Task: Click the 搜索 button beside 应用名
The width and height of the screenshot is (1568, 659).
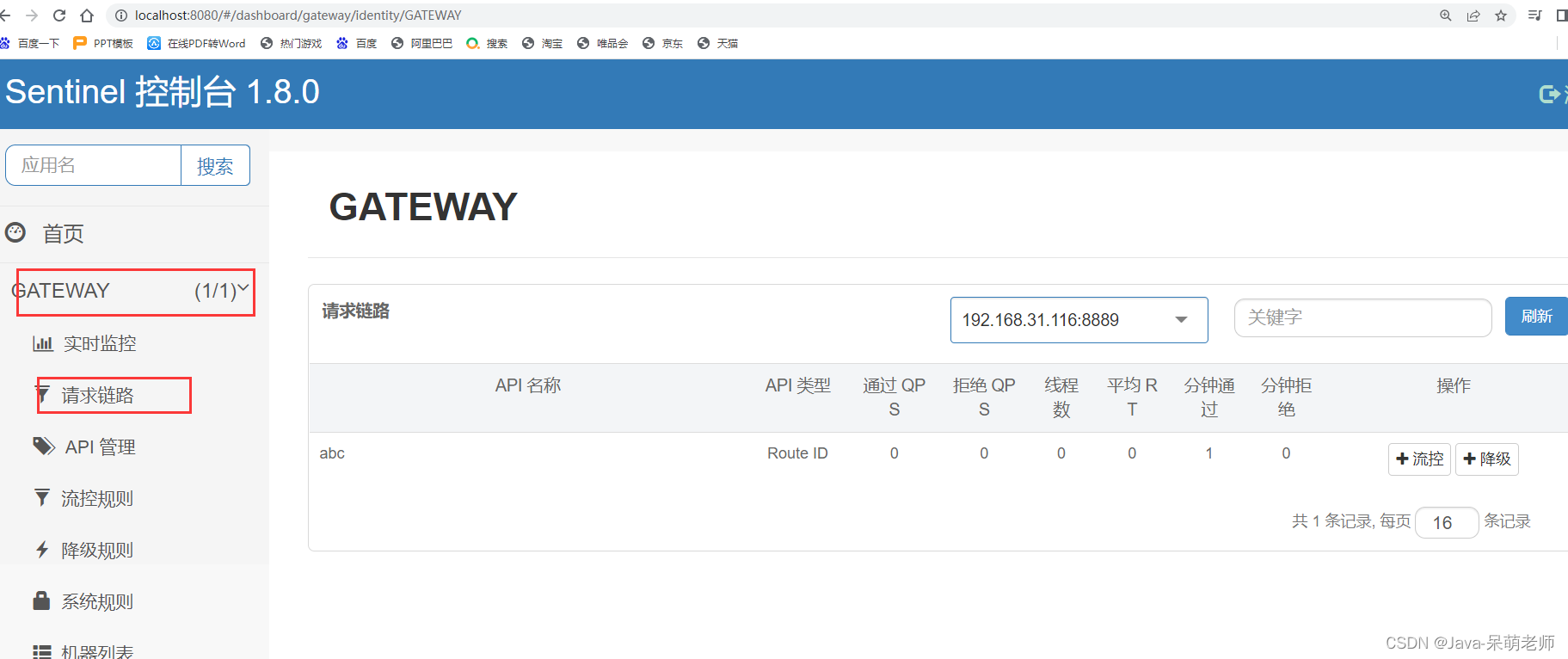Action: coord(215,165)
